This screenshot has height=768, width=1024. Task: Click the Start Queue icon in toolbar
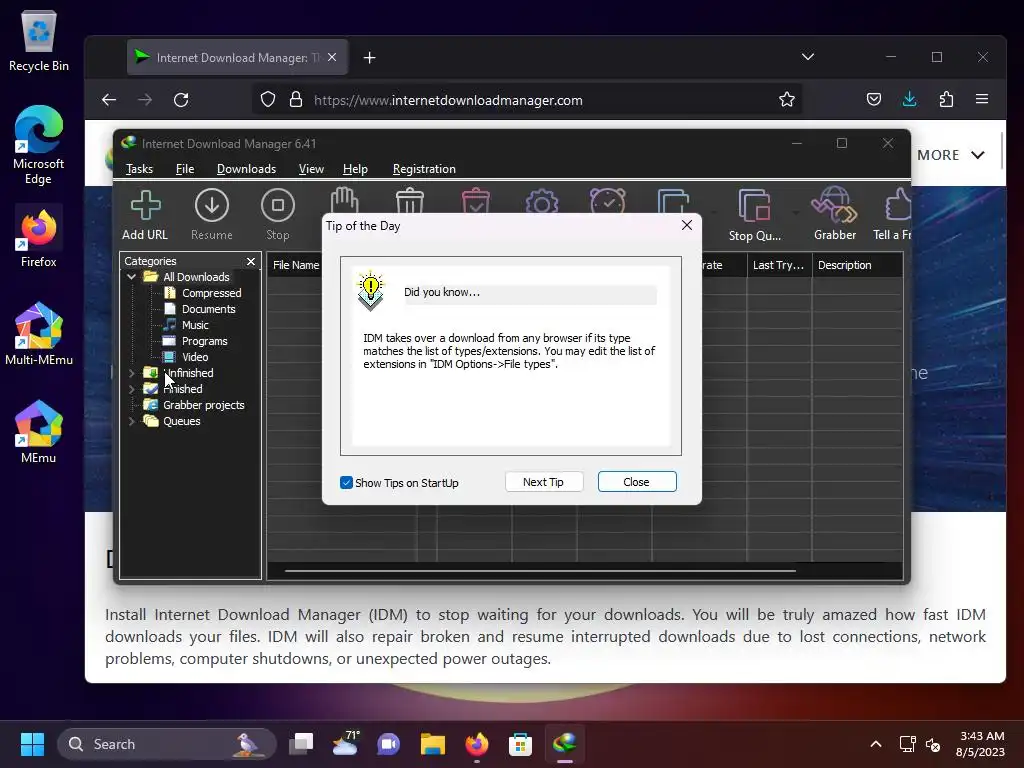673,202
